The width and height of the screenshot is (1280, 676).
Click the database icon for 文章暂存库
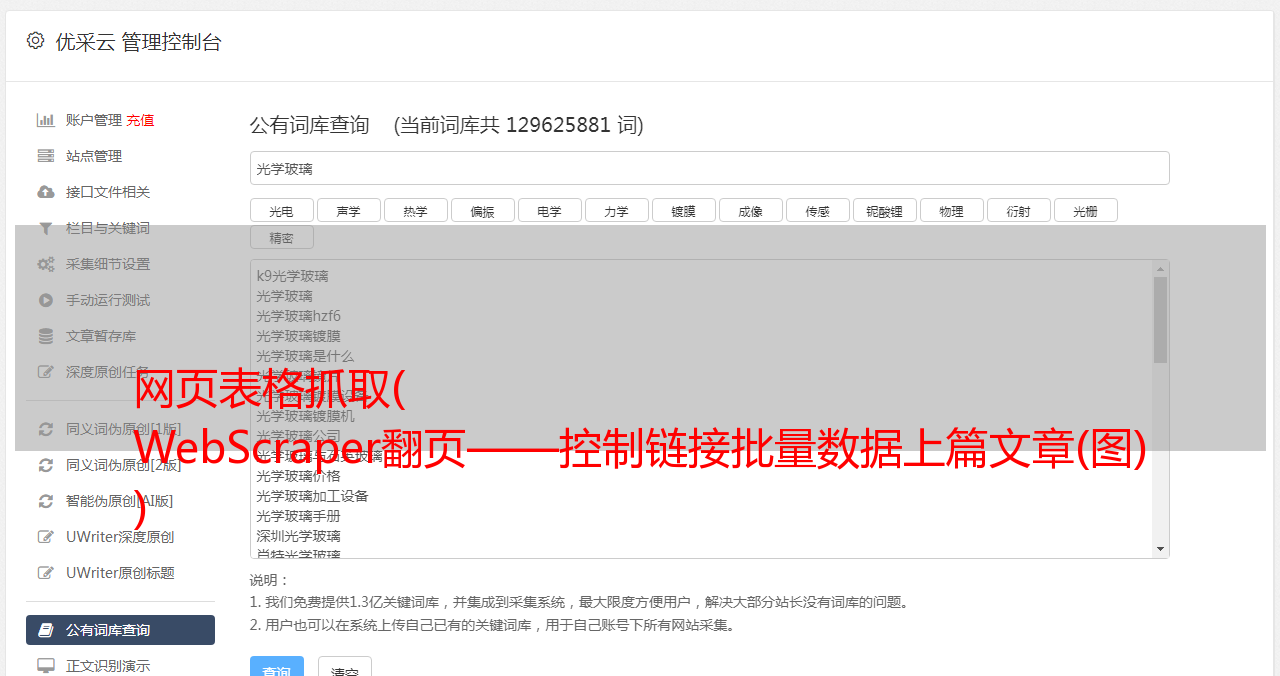coord(46,336)
